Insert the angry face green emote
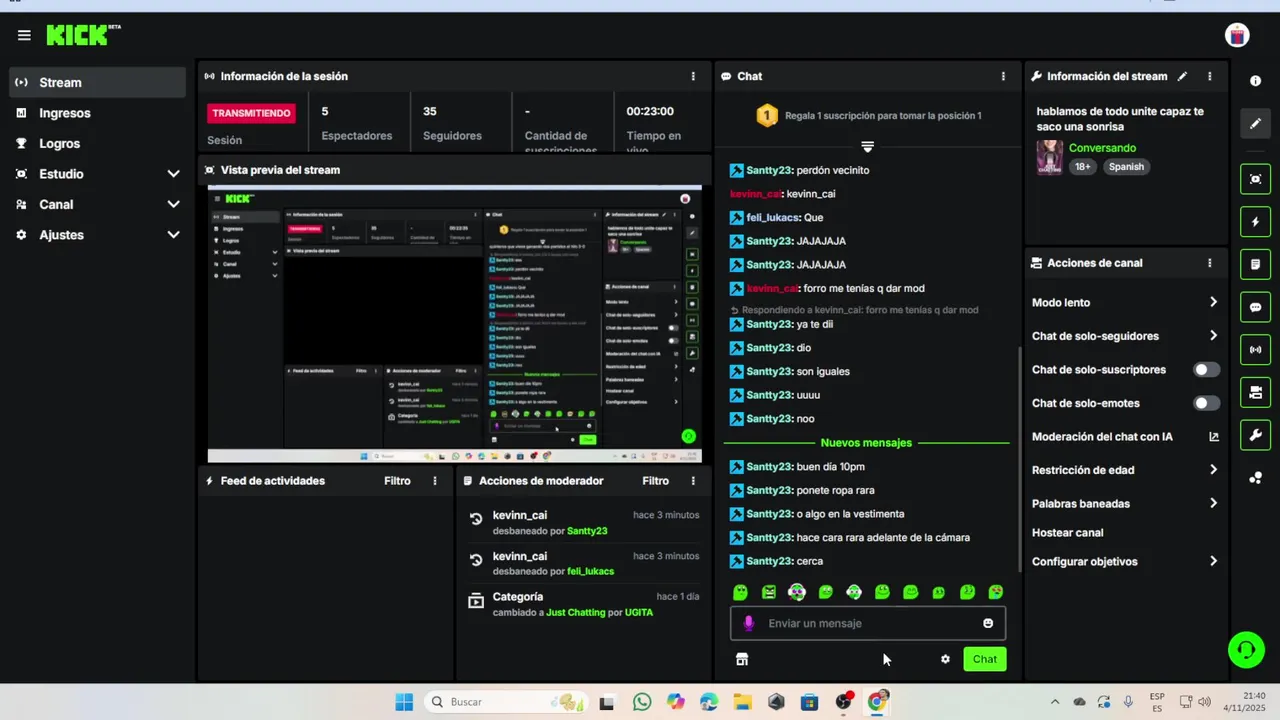 pyautogui.click(x=768, y=592)
